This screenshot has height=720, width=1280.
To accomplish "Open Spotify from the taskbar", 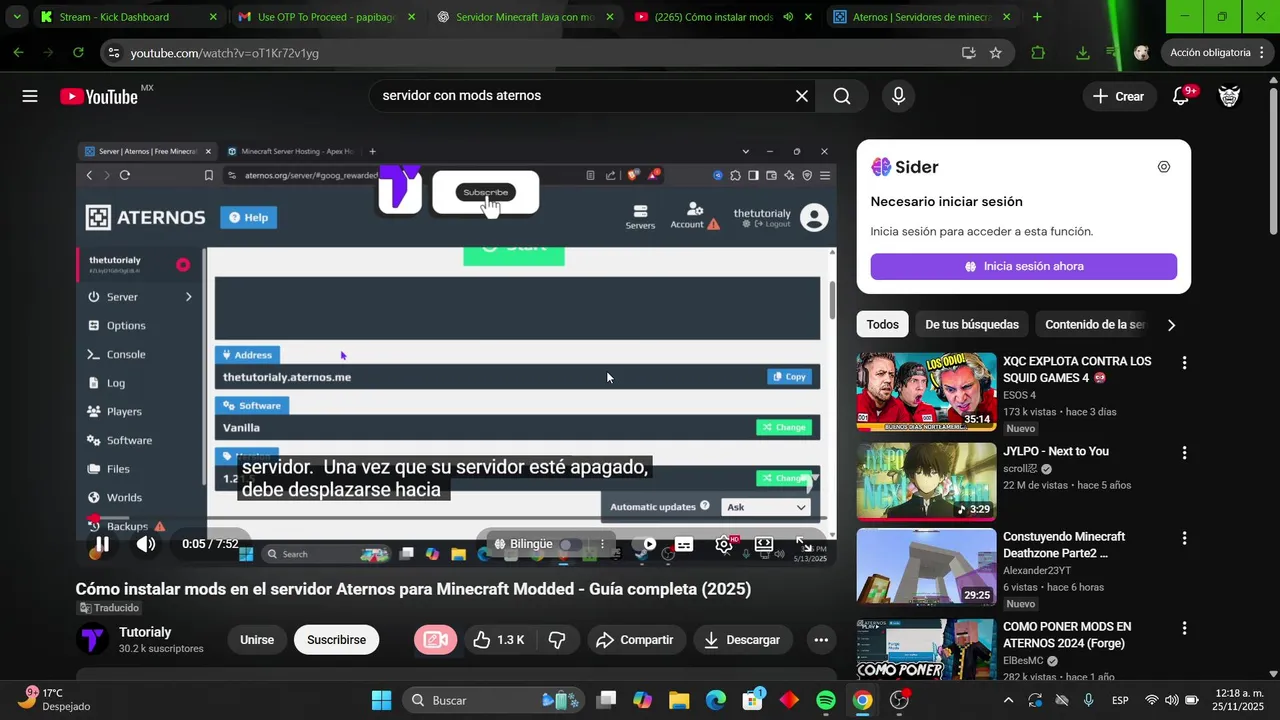I will [826, 700].
